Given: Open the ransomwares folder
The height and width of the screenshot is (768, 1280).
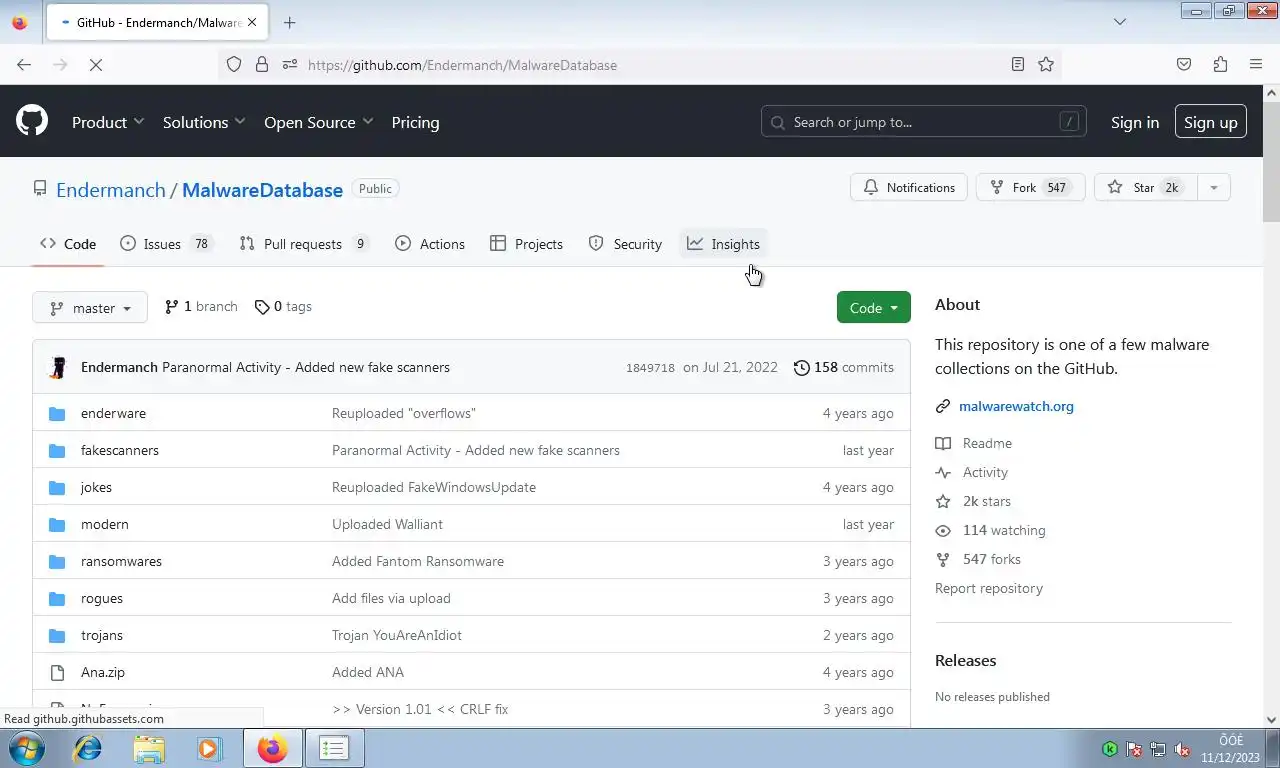Looking at the screenshot, I should click(121, 561).
